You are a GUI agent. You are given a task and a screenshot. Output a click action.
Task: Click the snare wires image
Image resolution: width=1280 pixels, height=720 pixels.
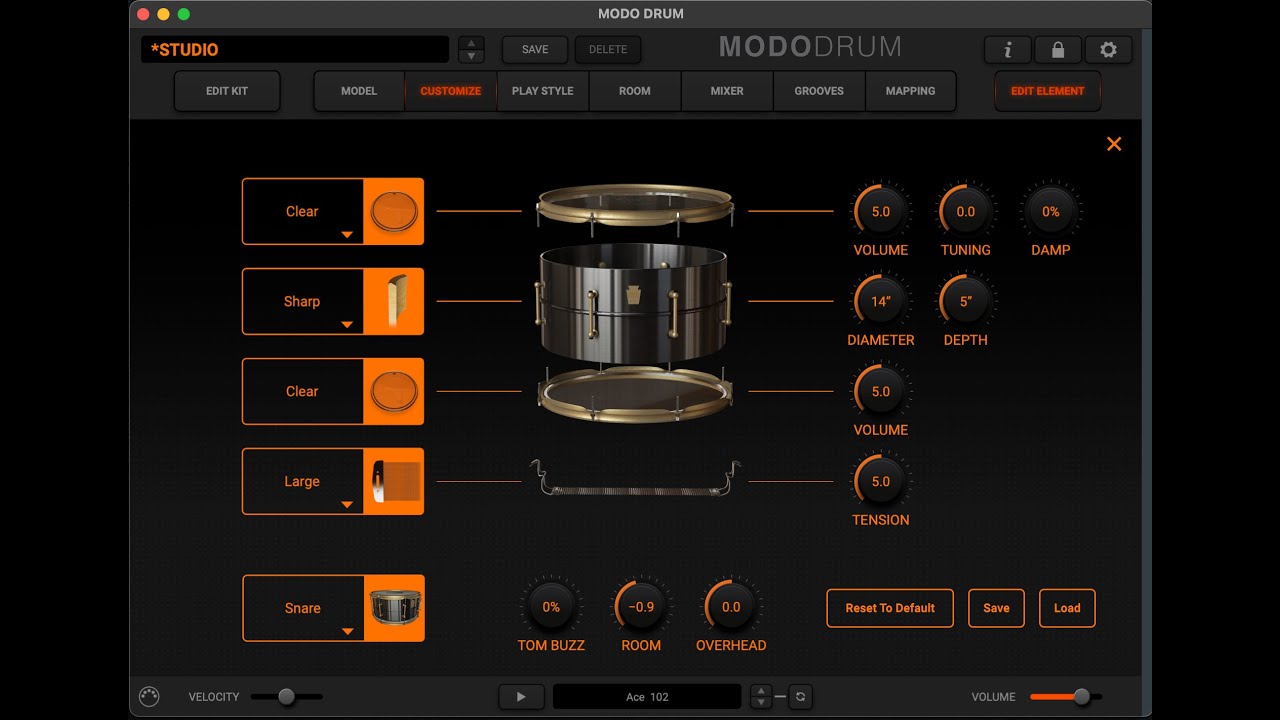[635, 480]
